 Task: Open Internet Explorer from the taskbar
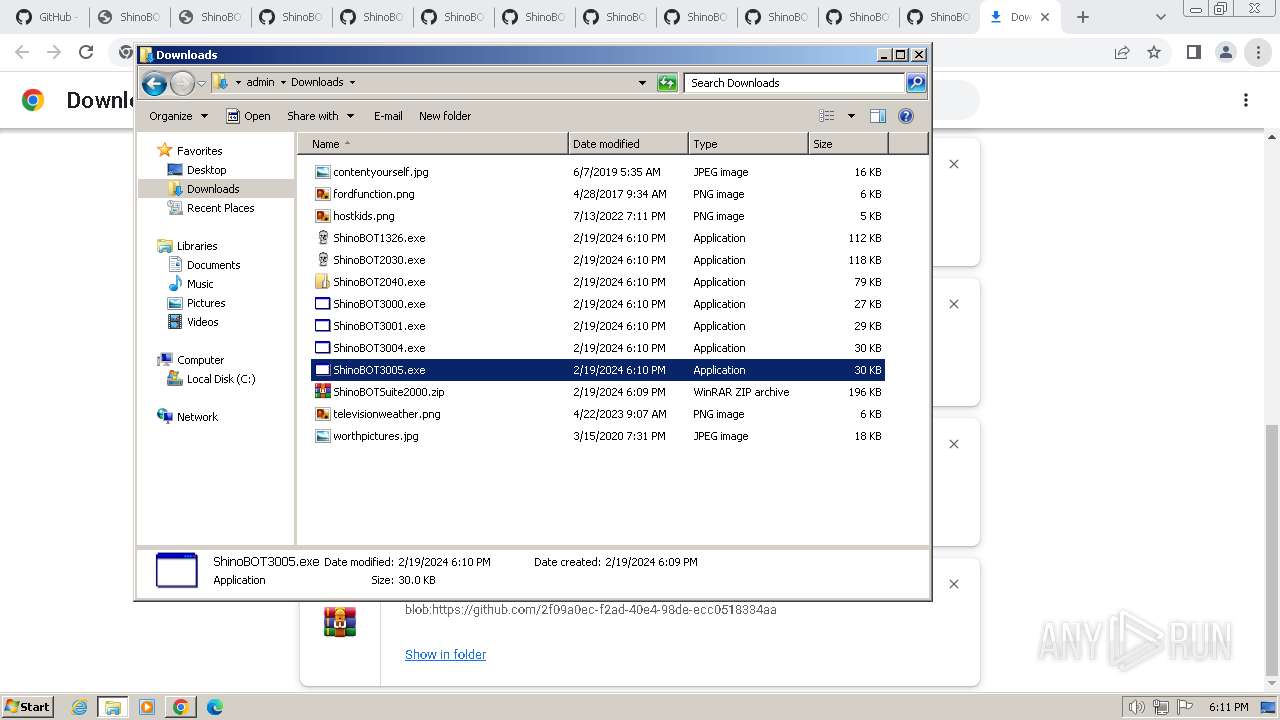click(x=79, y=707)
